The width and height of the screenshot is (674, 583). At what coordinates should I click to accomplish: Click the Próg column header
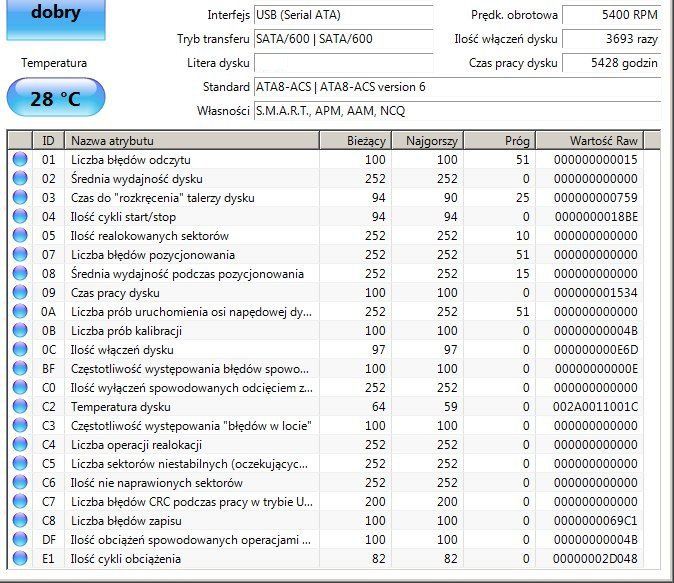[499, 141]
